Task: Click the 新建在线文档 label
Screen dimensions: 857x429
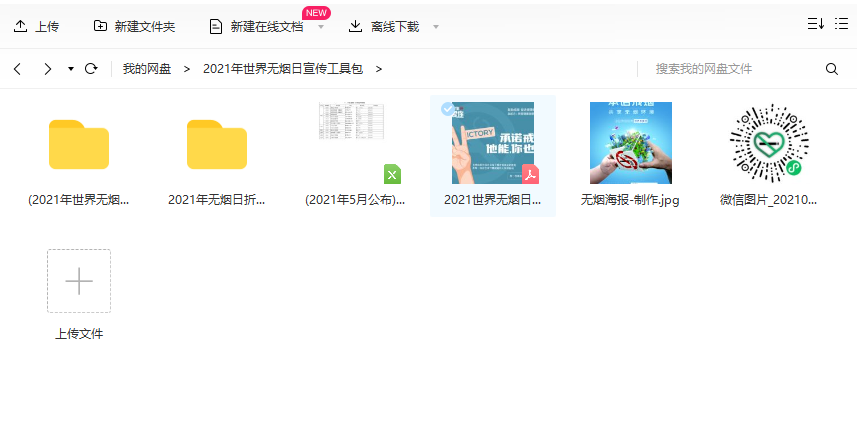Action: point(267,26)
